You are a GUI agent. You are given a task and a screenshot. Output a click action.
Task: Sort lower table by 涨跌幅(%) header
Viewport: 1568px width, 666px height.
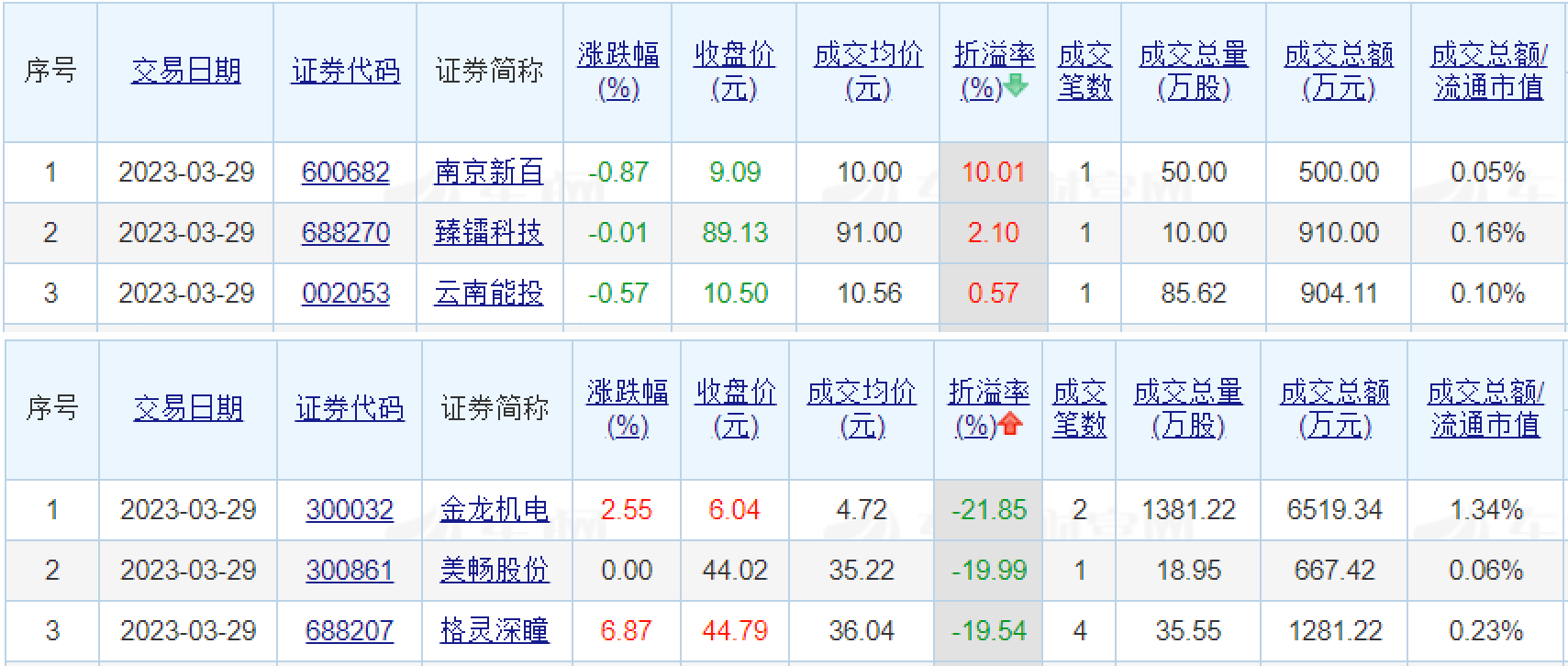(x=627, y=408)
